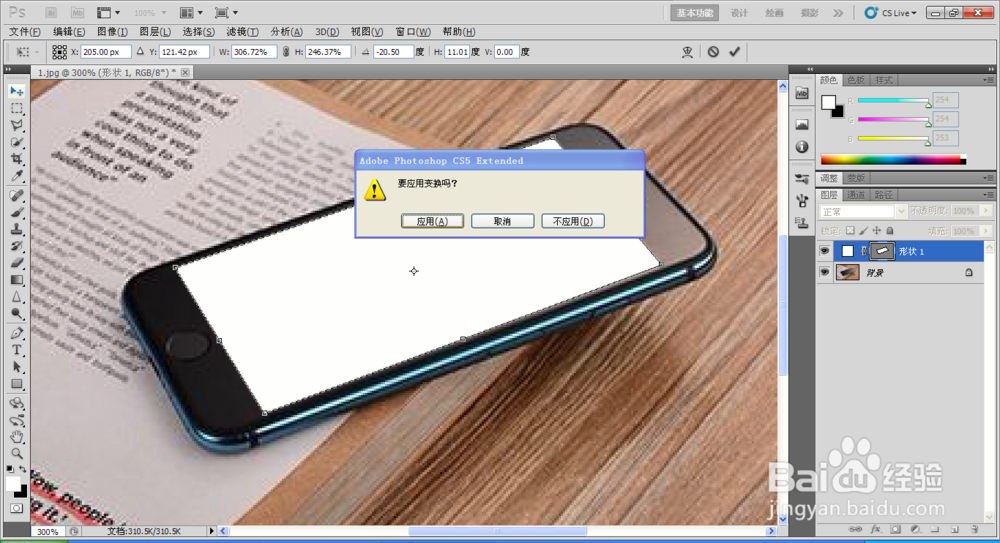Toggle lock all icon
Viewport: 1000px width, 543px height.
(x=890, y=230)
